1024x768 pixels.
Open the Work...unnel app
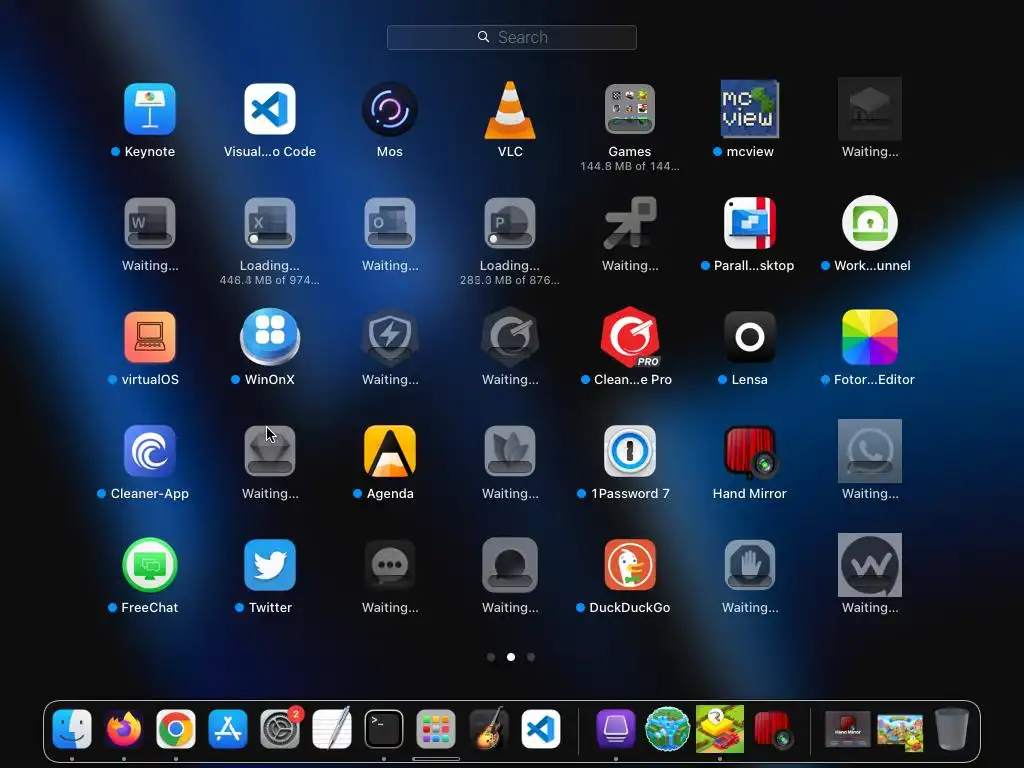[870, 223]
